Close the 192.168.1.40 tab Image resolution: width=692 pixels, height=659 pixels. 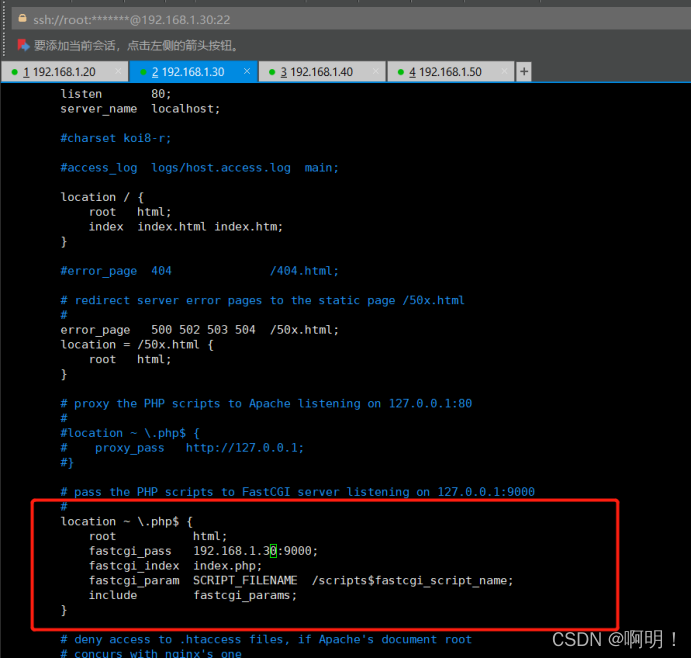click(x=376, y=71)
